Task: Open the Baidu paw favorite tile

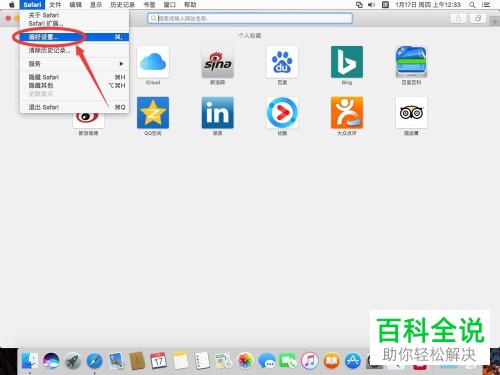Action: [x=282, y=62]
